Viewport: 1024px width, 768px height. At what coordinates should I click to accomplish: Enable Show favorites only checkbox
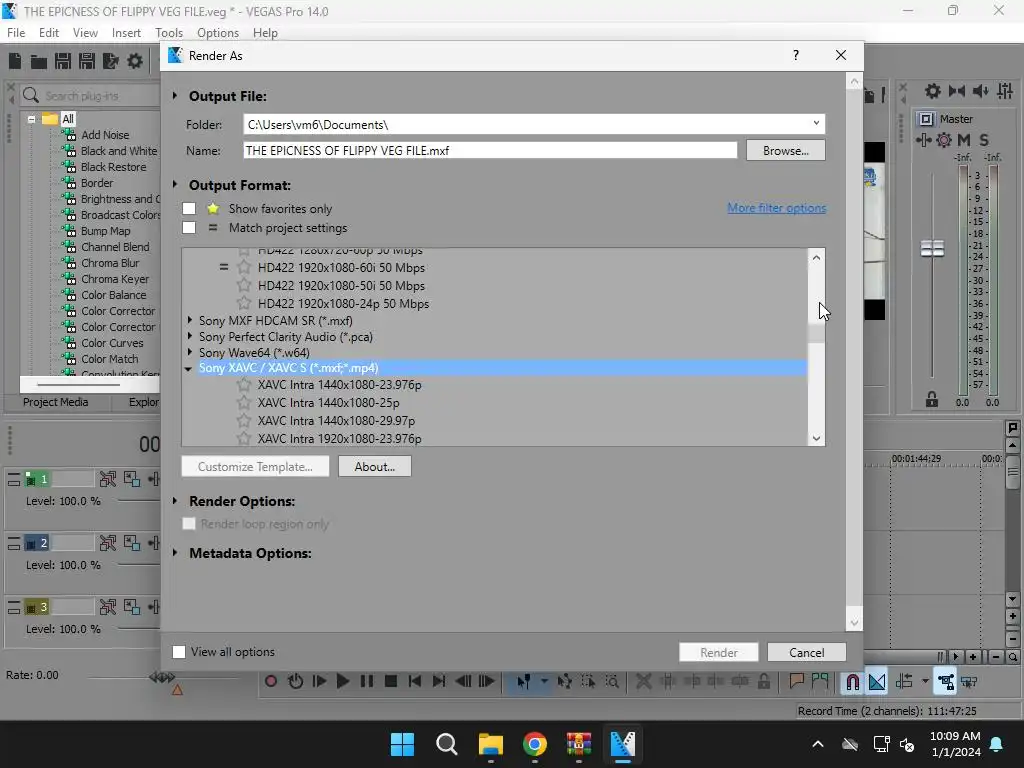[x=189, y=208]
